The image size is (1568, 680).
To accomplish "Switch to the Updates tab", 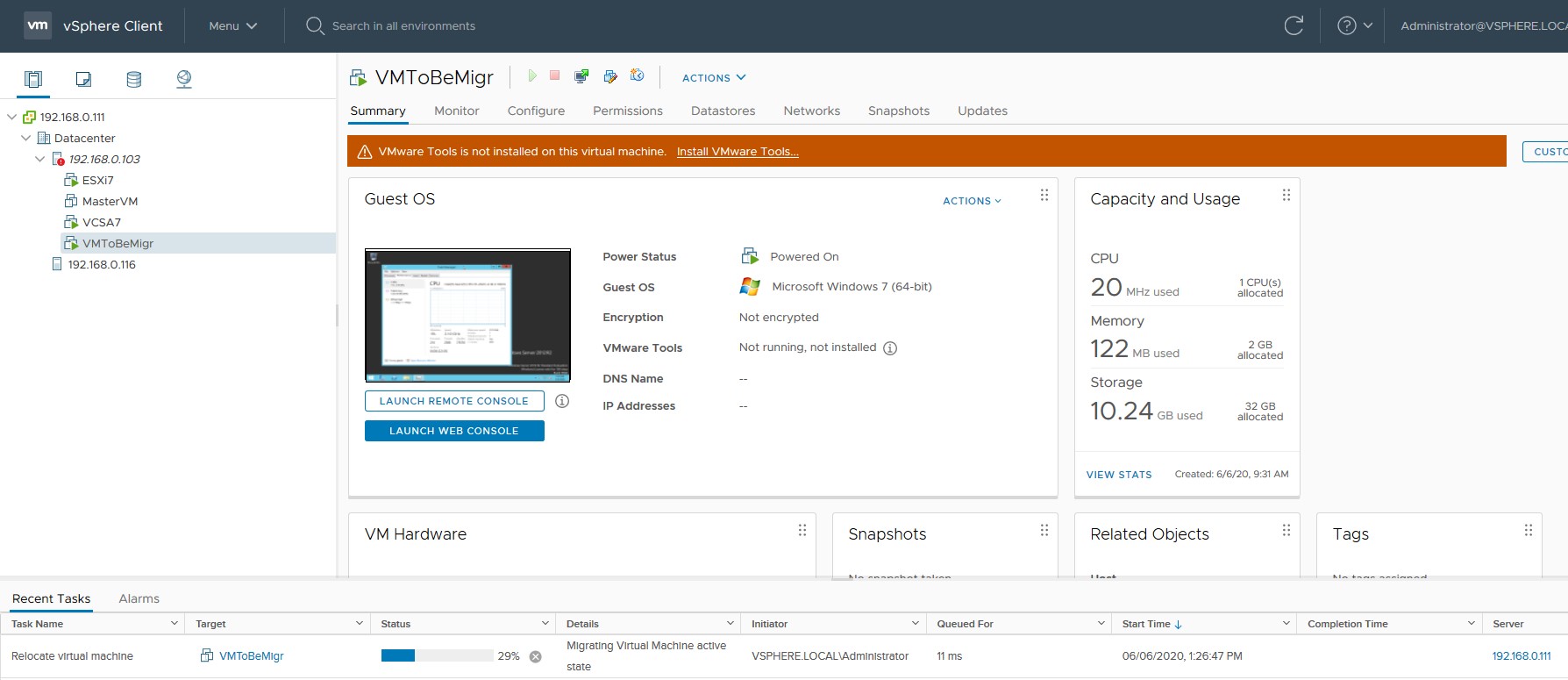I will [x=983, y=111].
